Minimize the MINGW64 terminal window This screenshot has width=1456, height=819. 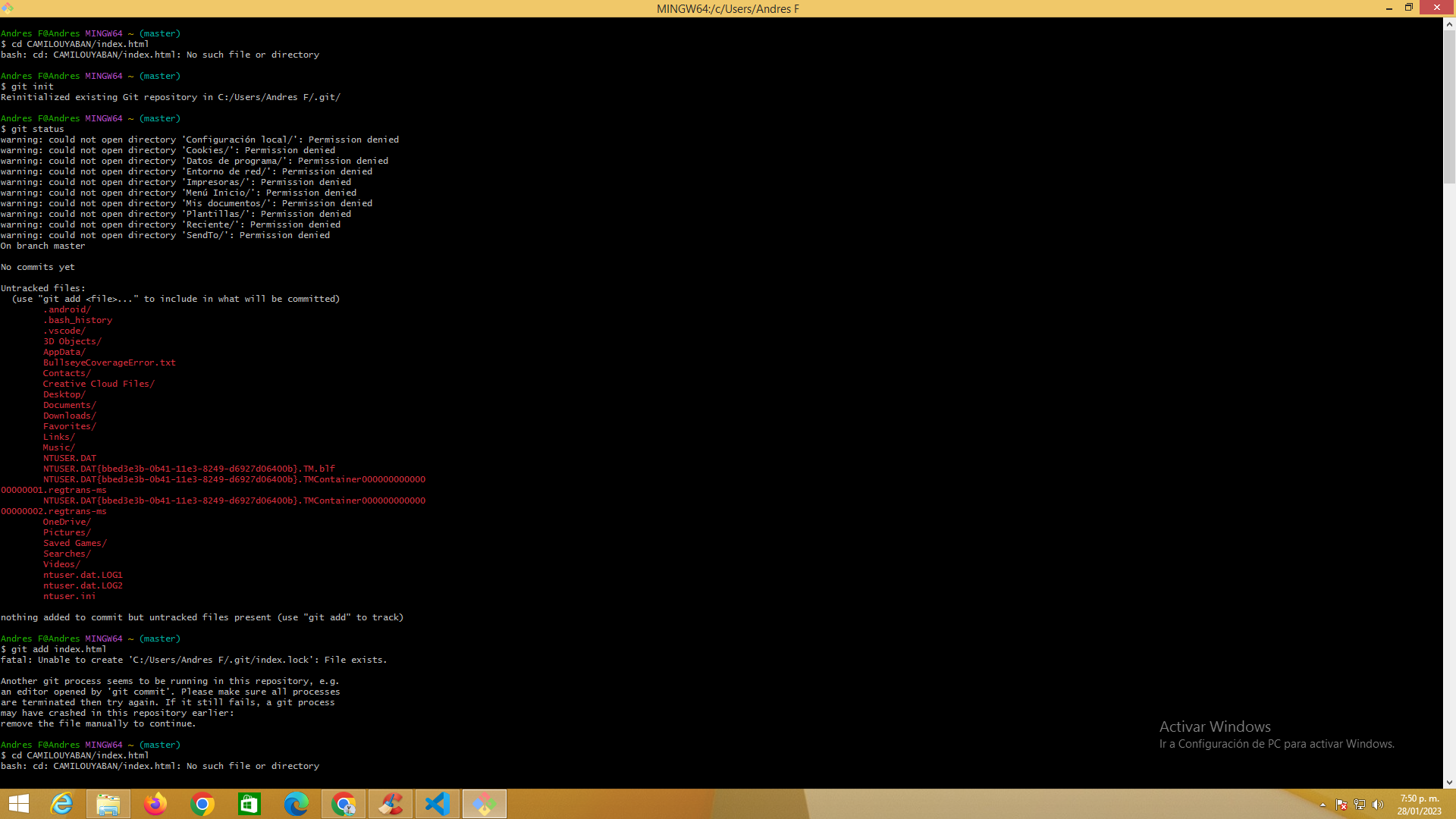click(1389, 8)
